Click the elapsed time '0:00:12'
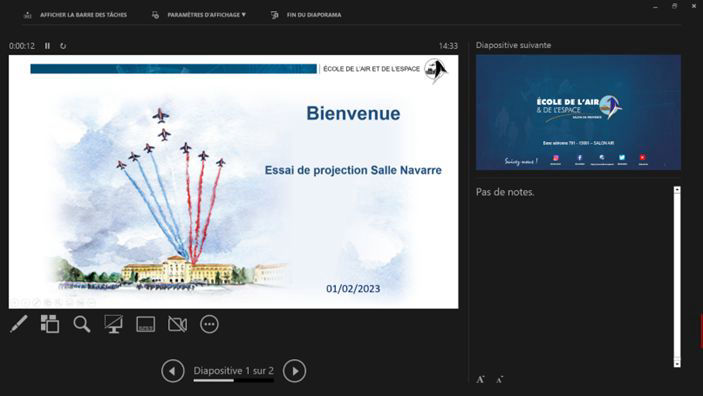Screen dimensions: 703x396 pos(22,46)
